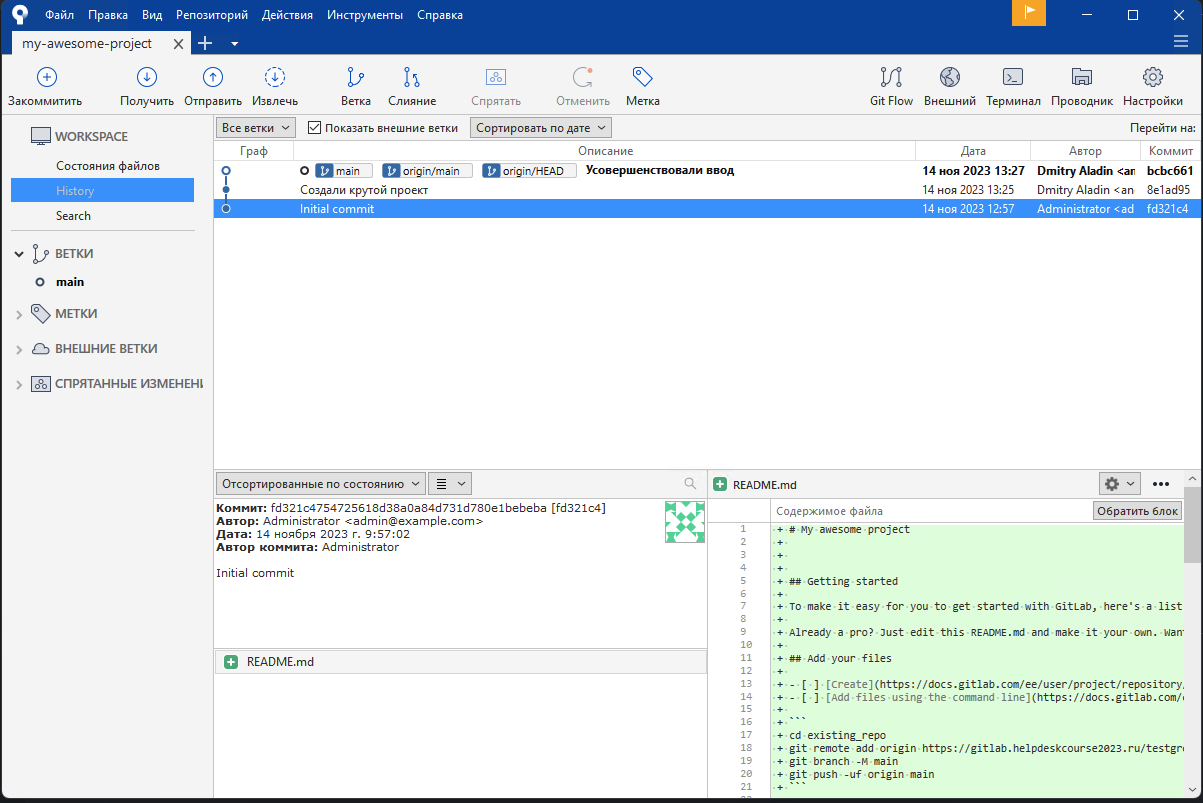1203x803 pixels.
Task: Launch the Терминал (Terminal) icon
Action: tap(1013, 78)
